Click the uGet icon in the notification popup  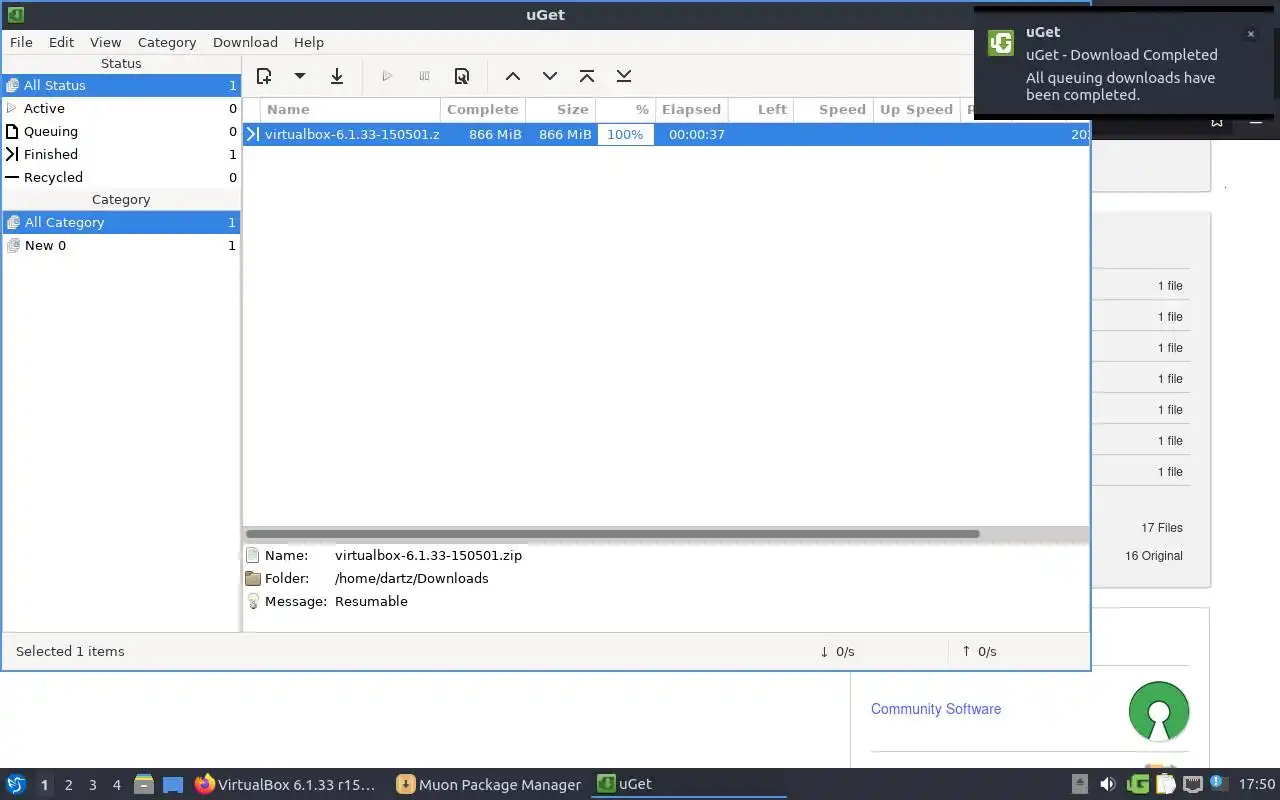[1001, 43]
